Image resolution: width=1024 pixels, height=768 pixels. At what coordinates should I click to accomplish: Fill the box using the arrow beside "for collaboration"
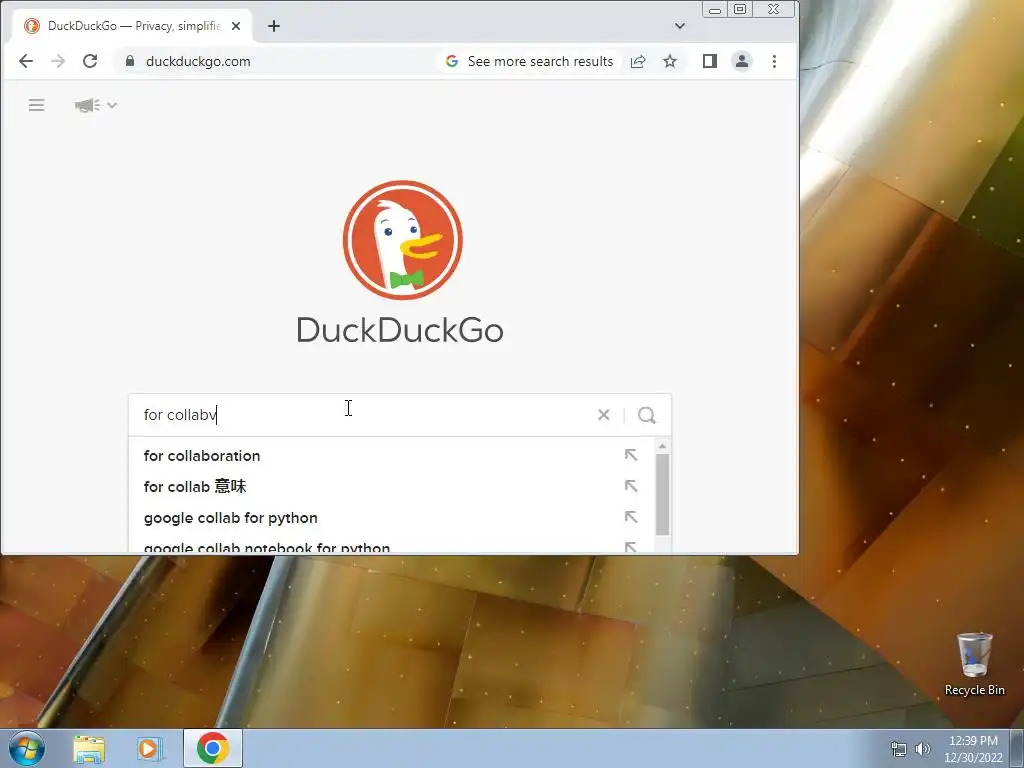click(x=630, y=455)
